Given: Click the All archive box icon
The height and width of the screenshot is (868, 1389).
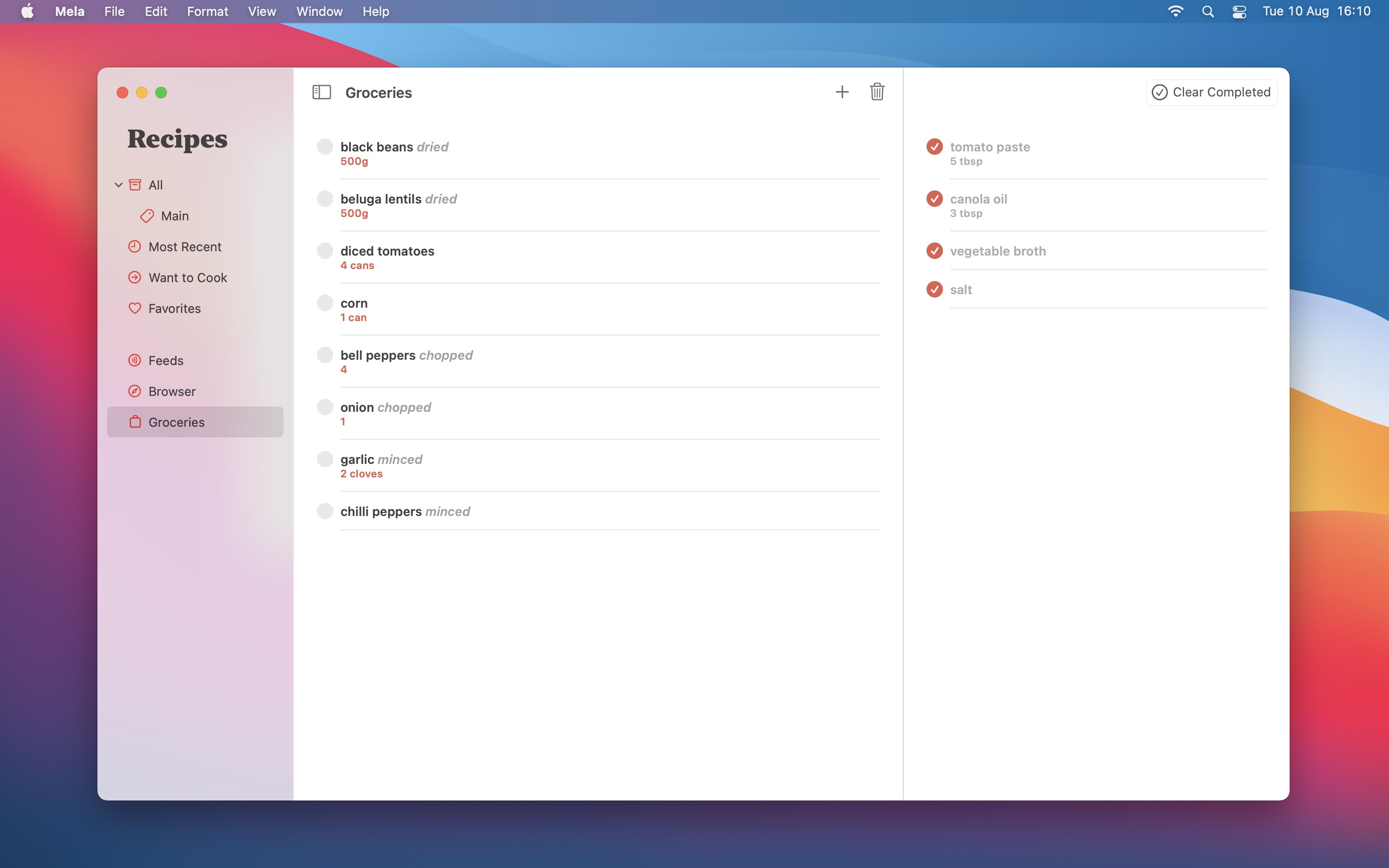Looking at the screenshot, I should point(135,185).
